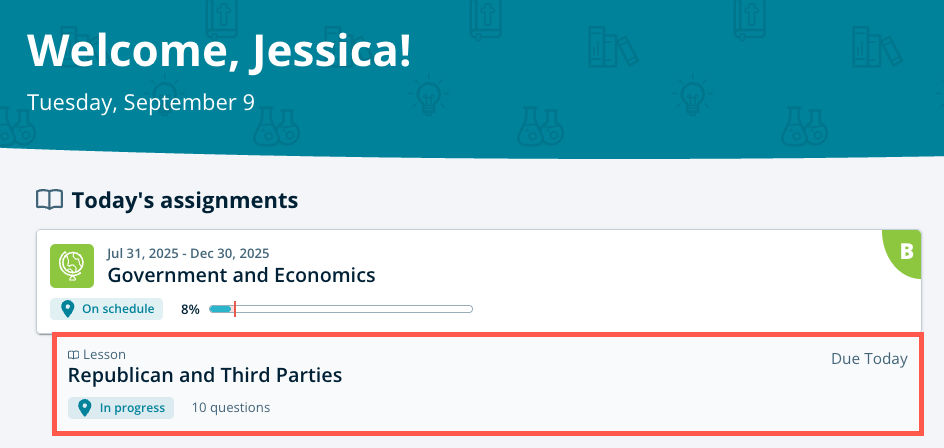This screenshot has width=944, height=448.
Task: Click the 10 questions text
Action: (231, 408)
